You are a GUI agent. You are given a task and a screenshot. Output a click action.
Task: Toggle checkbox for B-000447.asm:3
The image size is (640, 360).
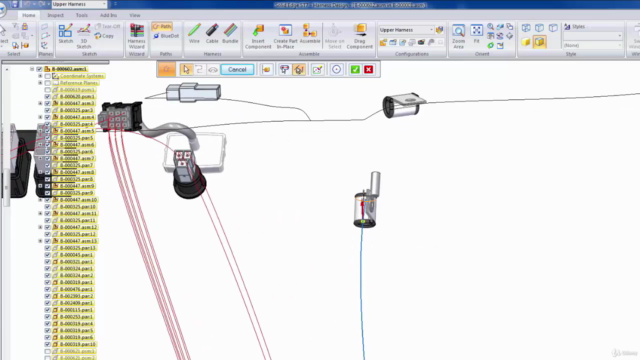(48, 104)
